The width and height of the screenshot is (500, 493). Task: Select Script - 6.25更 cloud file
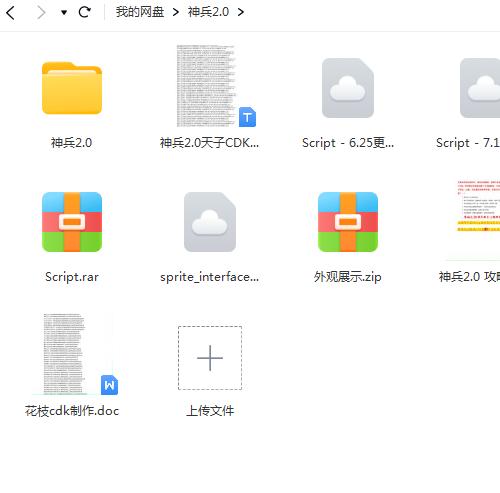[348, 88]
